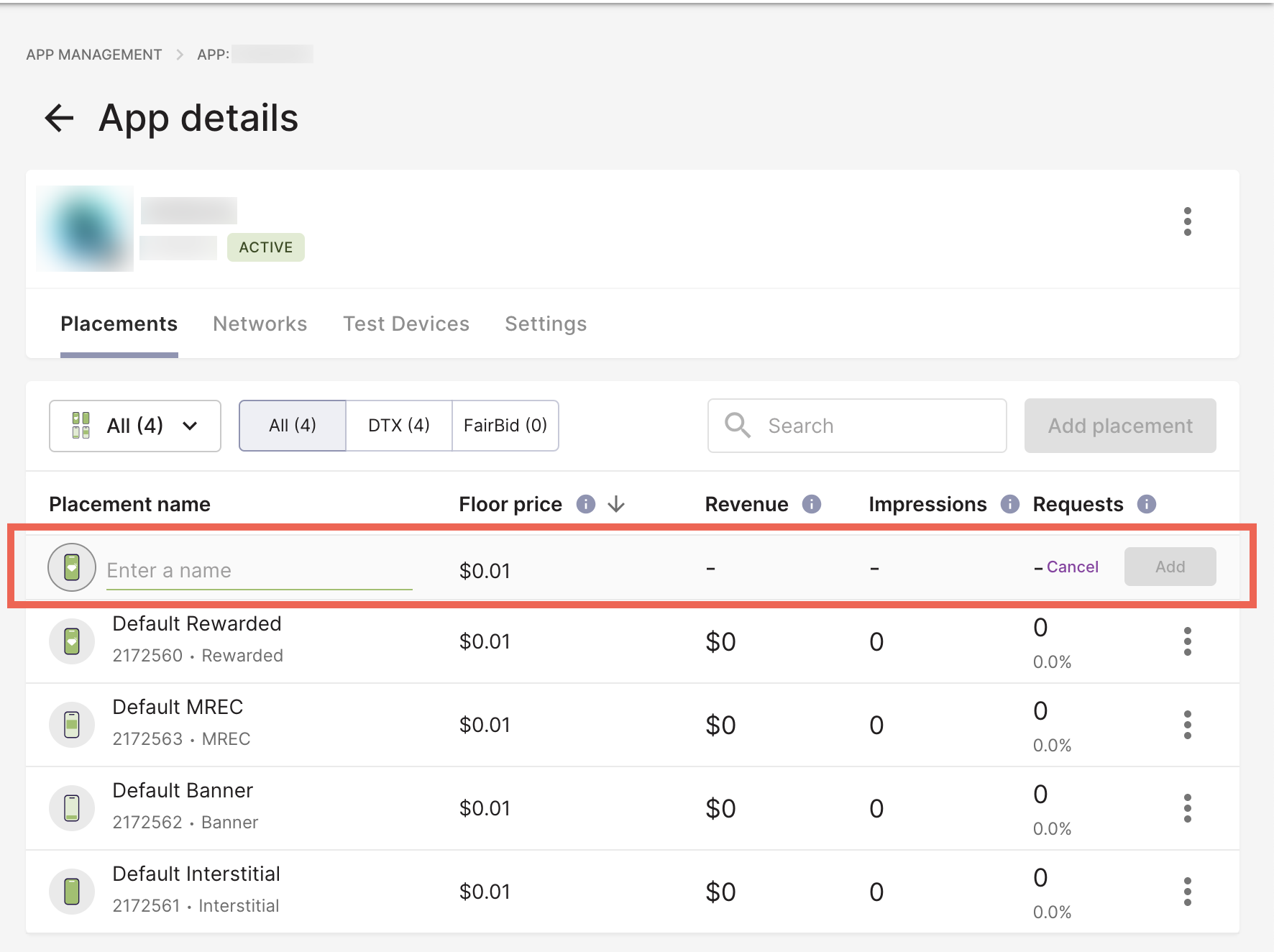This screenshot has height=952, width=1274.
Task: Open the app's three-dot options menu
Action: pos(1187,221)
